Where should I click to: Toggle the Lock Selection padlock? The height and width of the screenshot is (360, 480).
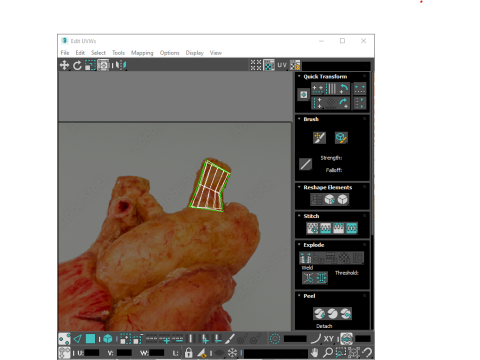pos(189,352)
